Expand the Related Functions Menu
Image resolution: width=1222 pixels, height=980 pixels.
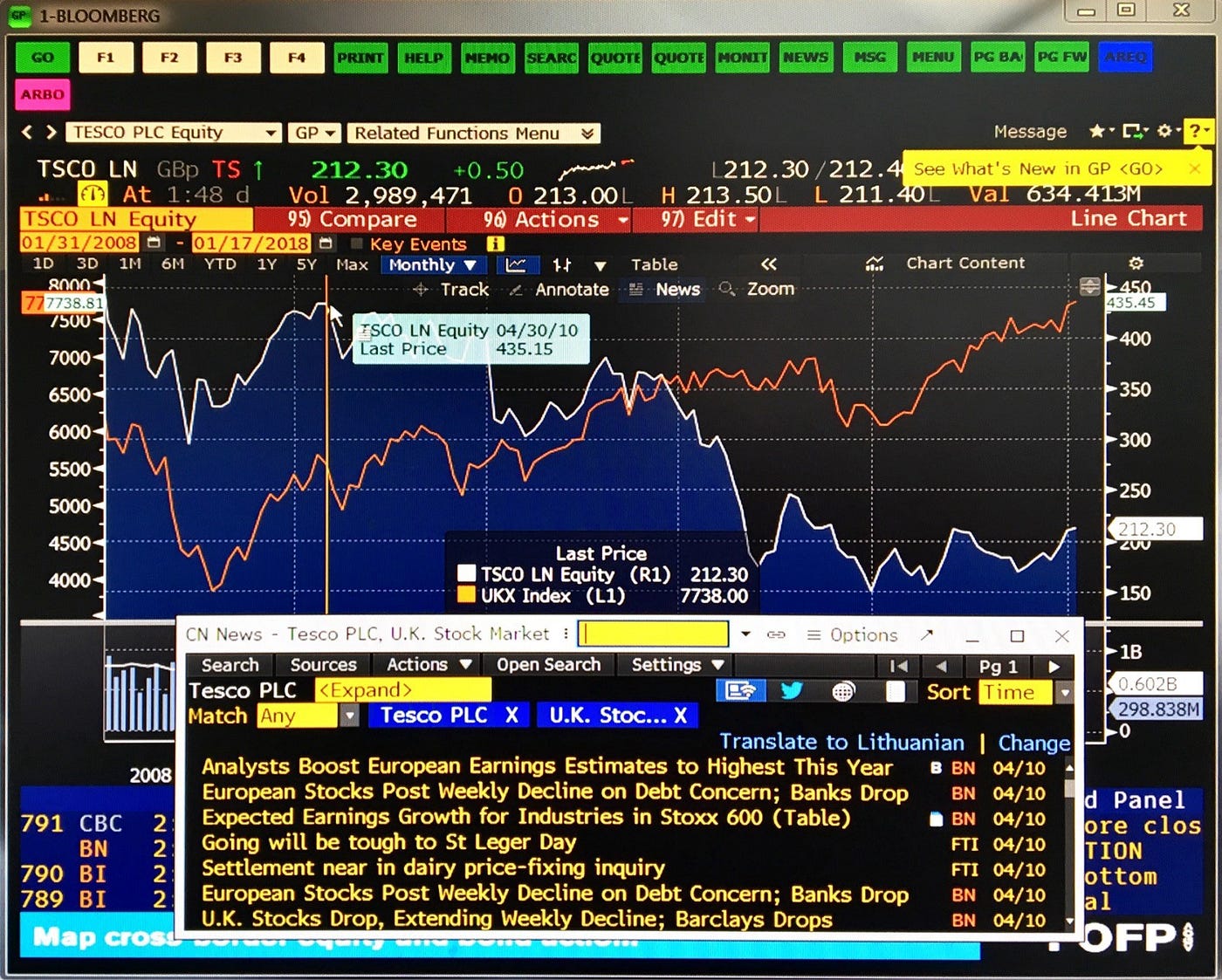[x=474, y=133]
